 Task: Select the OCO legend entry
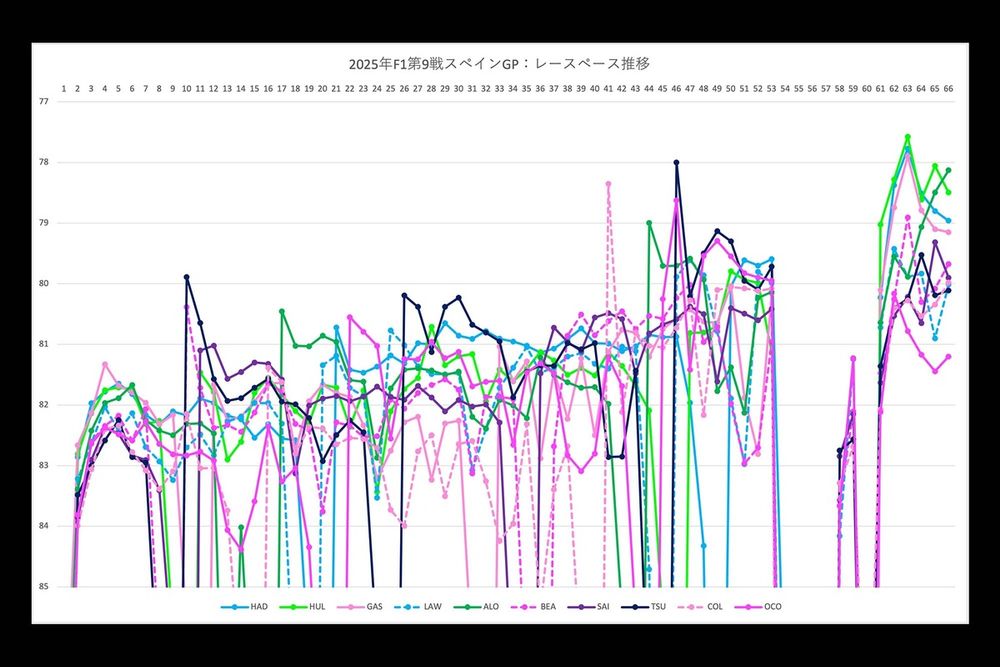click(x=771, y=606)
